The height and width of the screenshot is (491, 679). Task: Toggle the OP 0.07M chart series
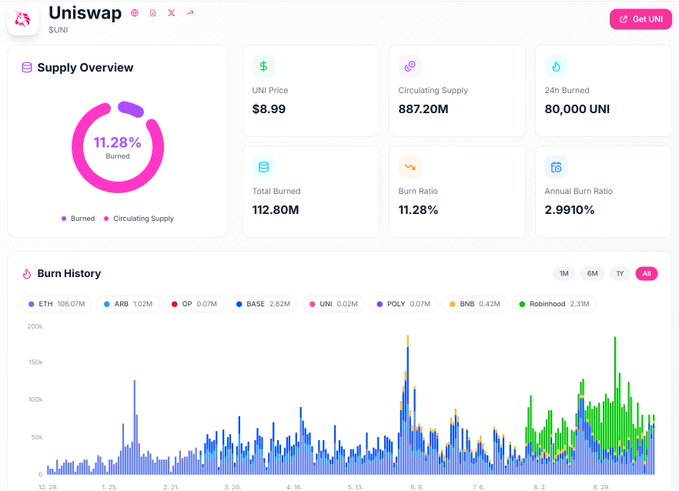click(194, 304)
